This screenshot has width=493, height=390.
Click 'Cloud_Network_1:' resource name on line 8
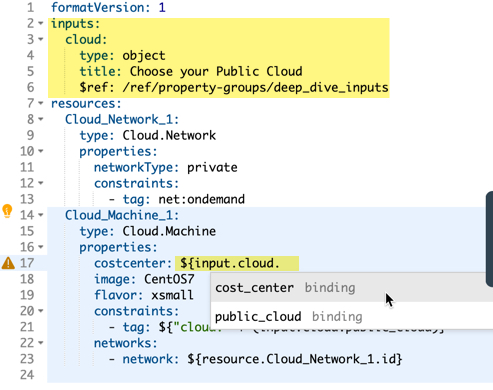point(122,119)
